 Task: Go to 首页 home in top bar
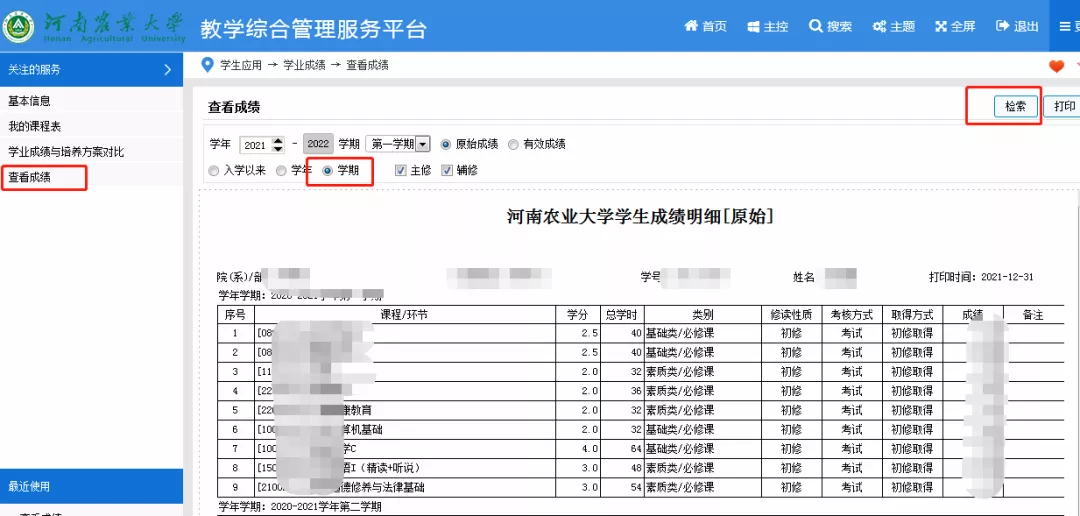coord(705,26)
